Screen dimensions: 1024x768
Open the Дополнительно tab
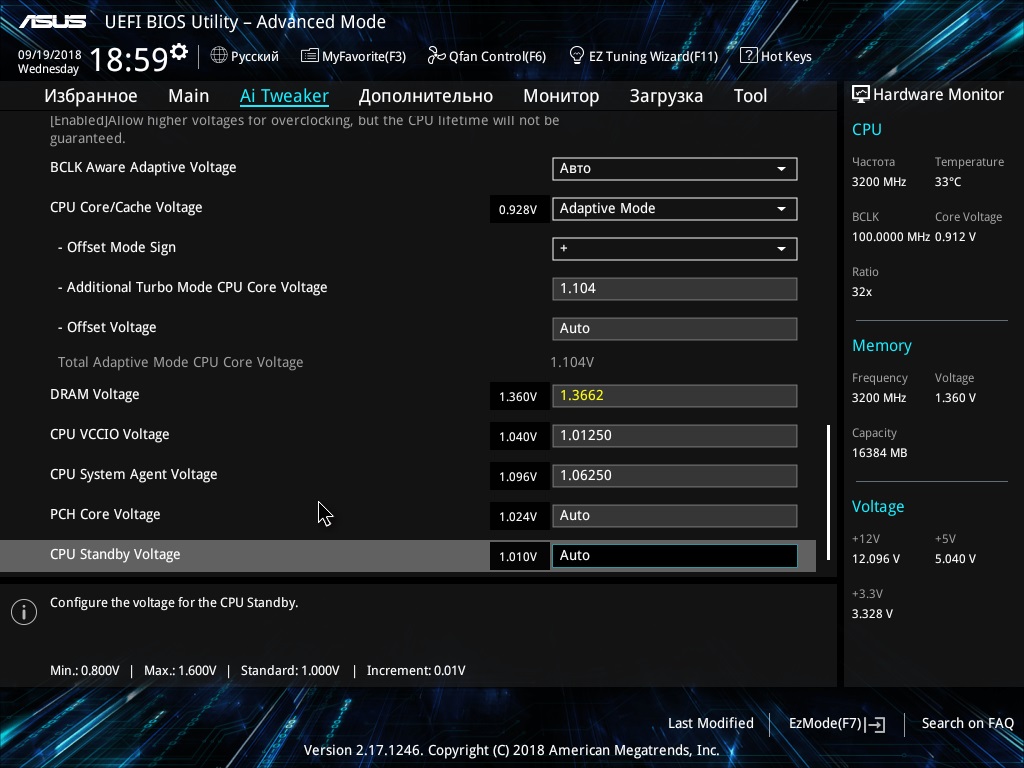point(426,96)
